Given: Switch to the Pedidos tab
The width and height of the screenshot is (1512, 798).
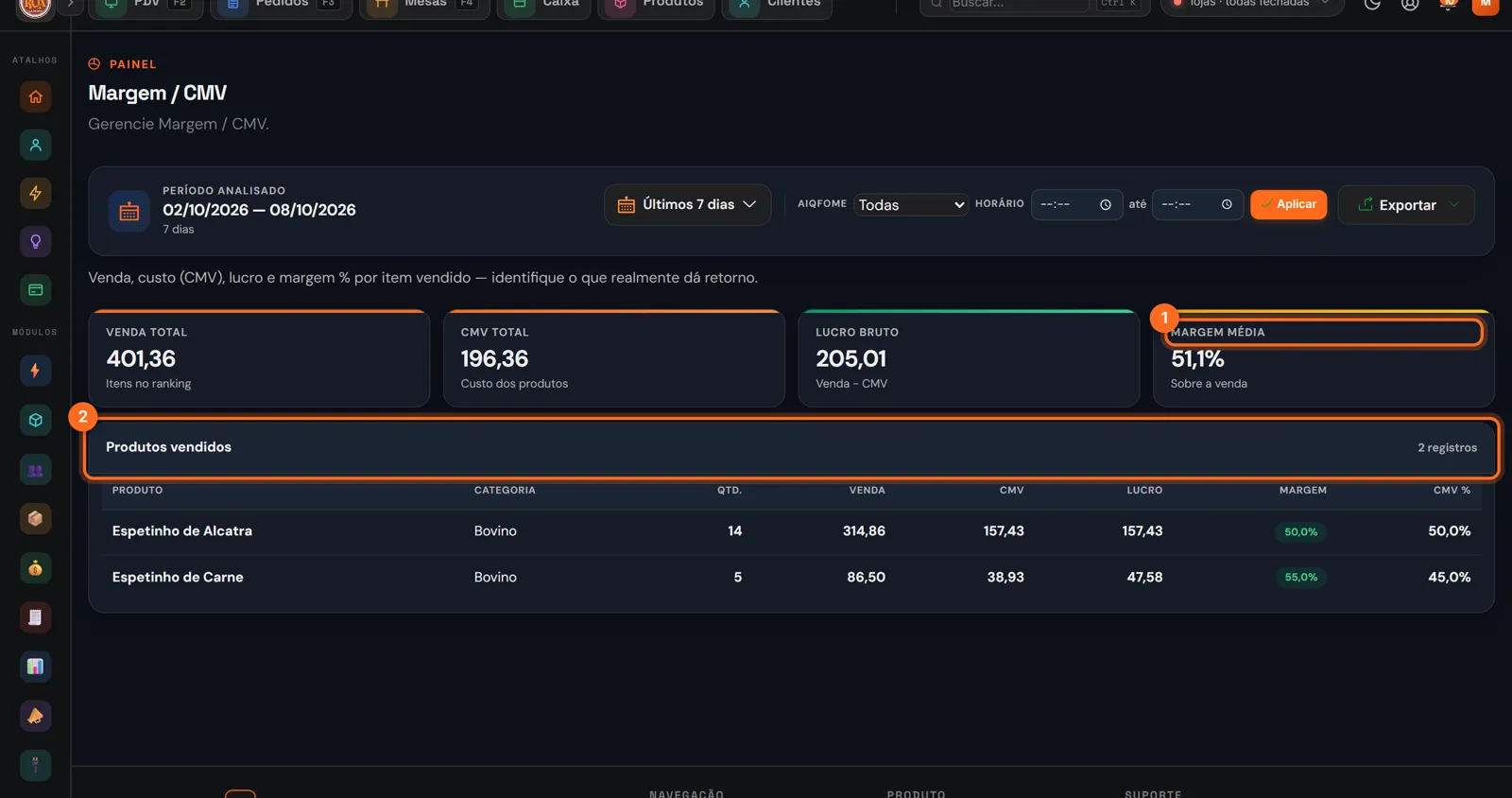Looking at the screenshot, I should tap(281, 5).
